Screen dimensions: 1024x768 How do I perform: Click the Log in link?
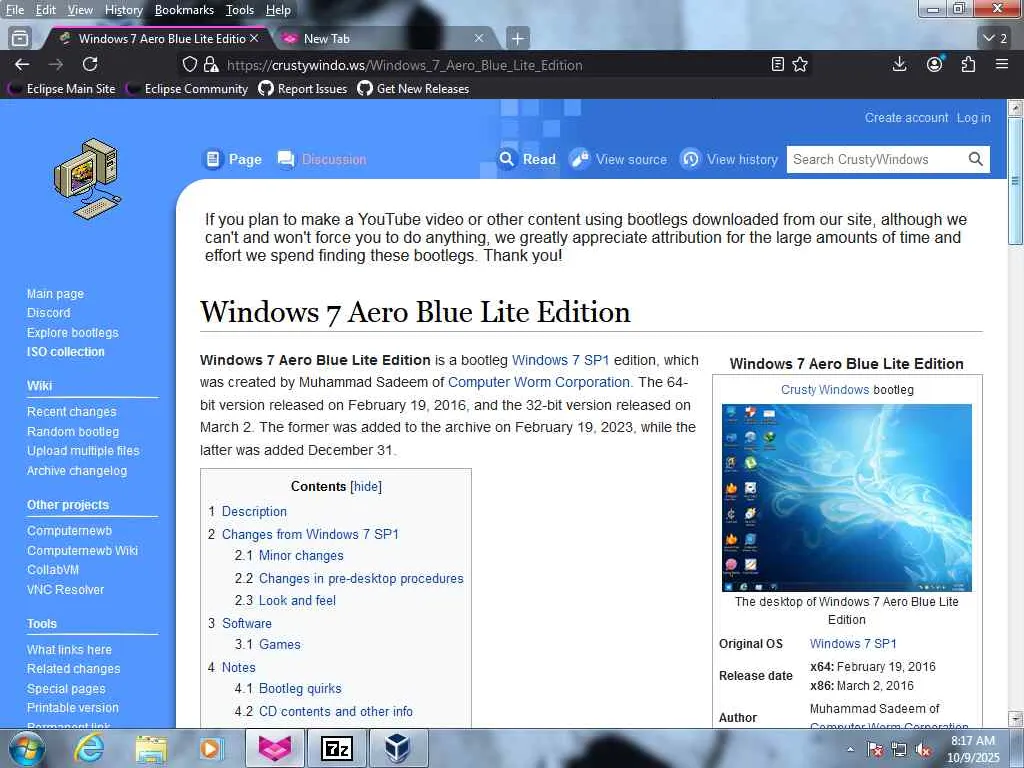pyautogui.click(x=974, y=118)
